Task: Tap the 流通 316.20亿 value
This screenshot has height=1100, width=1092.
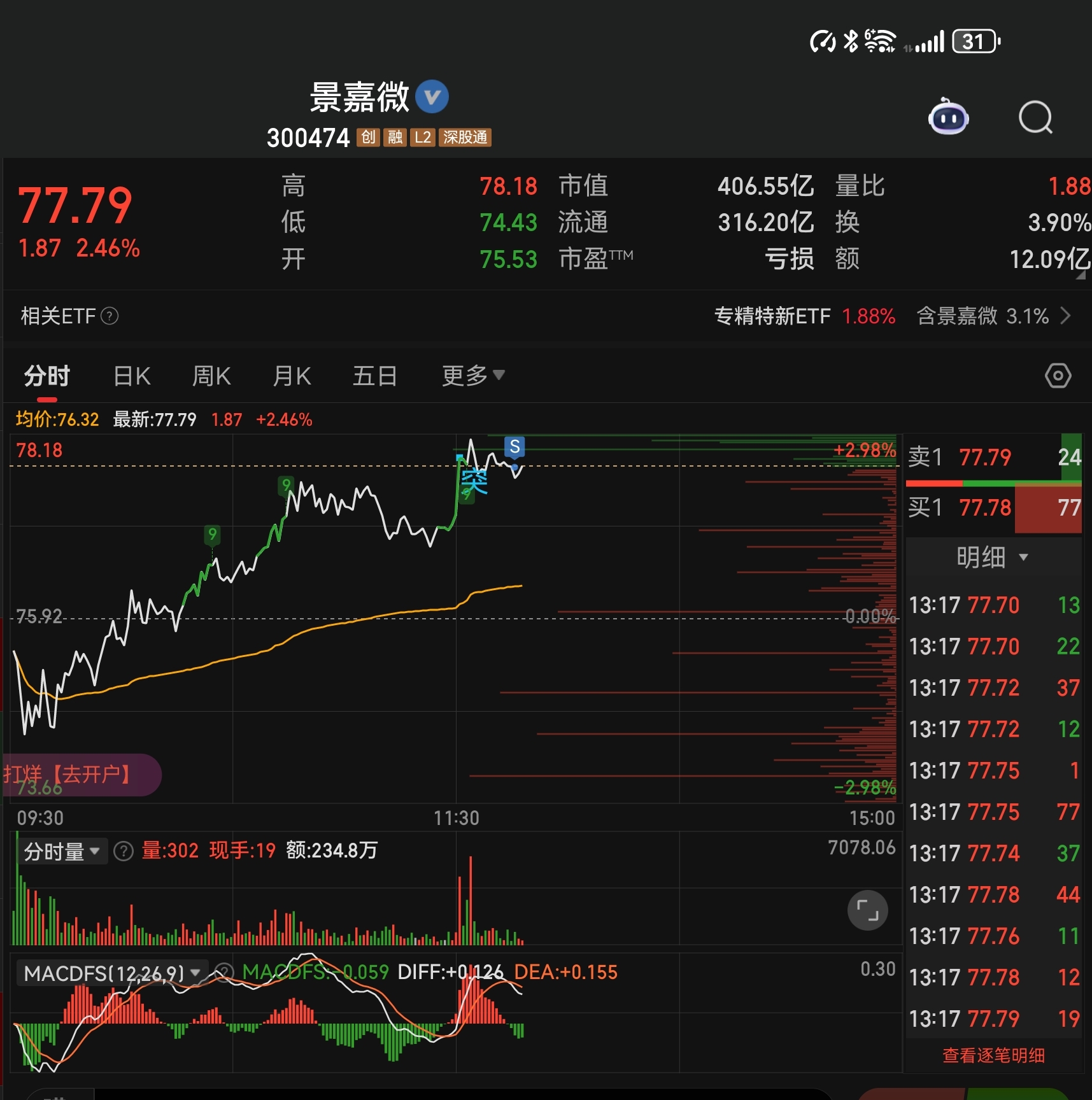Action: tap(765, 222)
